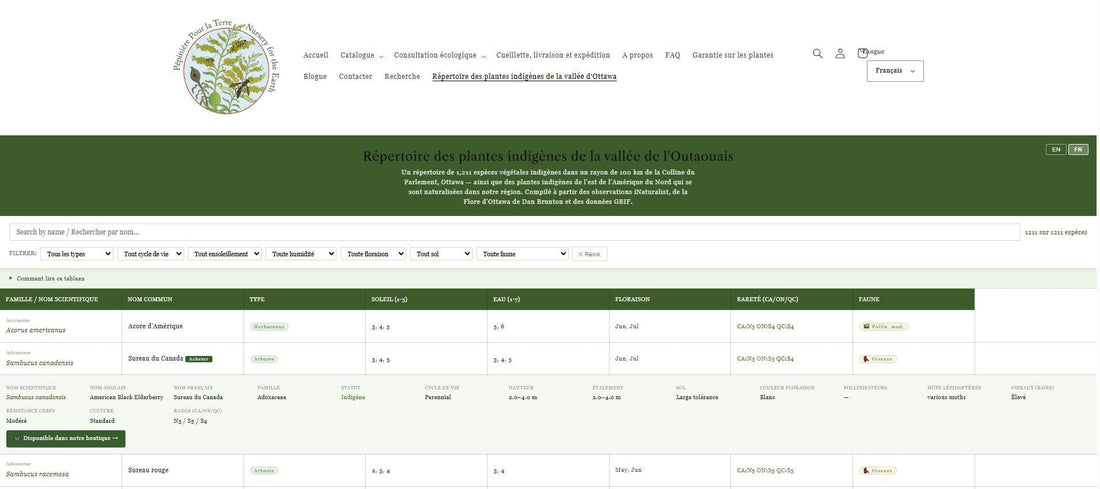
Task: Switch directory language to FR
Action: point(1078,149)
